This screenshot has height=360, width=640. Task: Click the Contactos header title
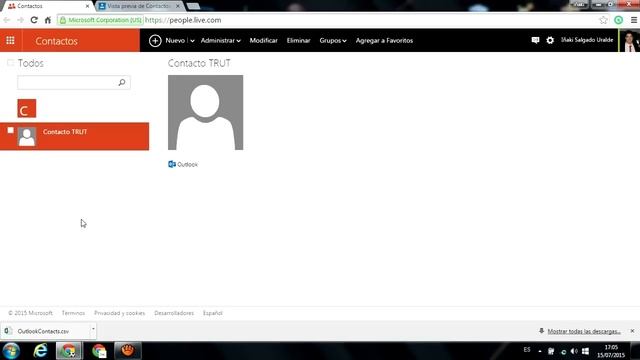click(x=56, y=41)
